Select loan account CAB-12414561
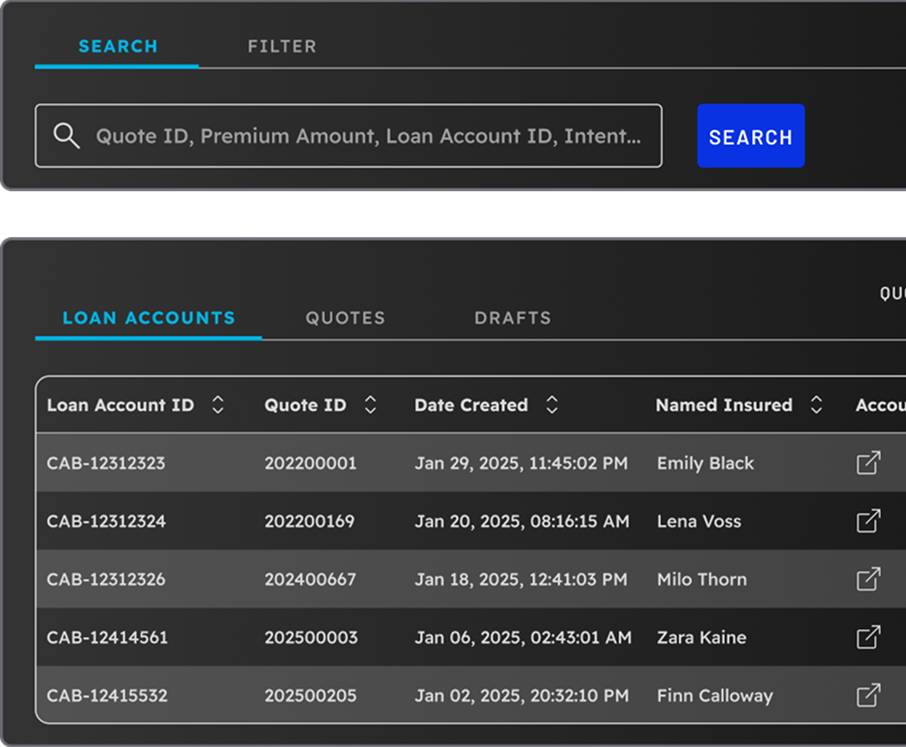Screen dimensions: 906x747 click(107, 638)
